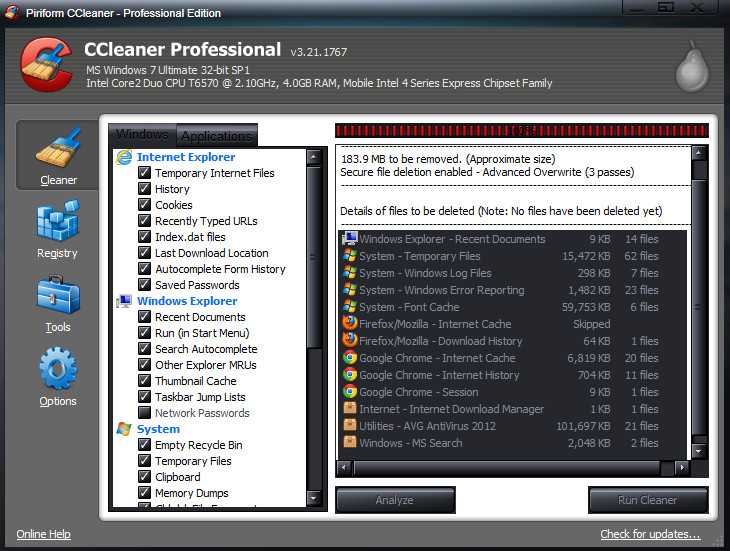The width and height of the screenshot is (730, 551).
Task: Toggle Saved Passwords checkbox
Action: [144, 284]
